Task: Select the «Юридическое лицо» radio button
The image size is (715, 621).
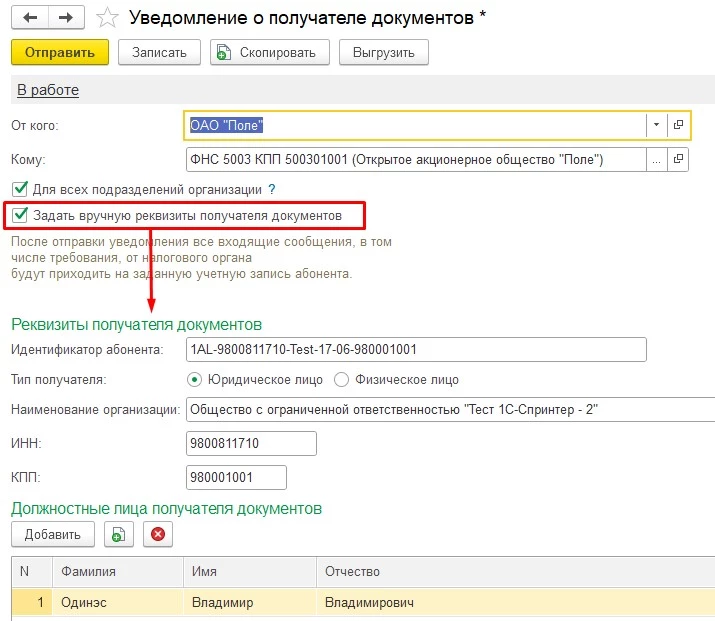Action: pos(194,379)
